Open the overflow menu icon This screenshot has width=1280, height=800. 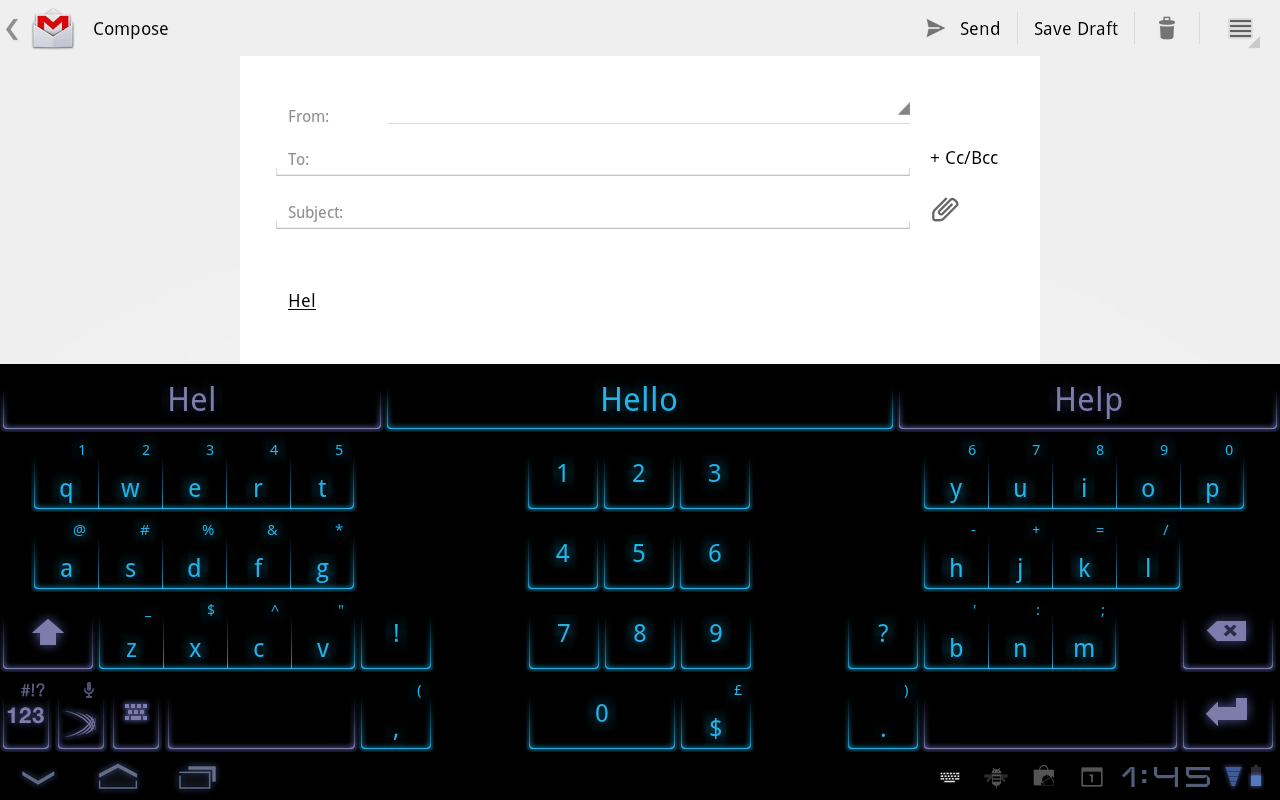(x=1241, y=29)
